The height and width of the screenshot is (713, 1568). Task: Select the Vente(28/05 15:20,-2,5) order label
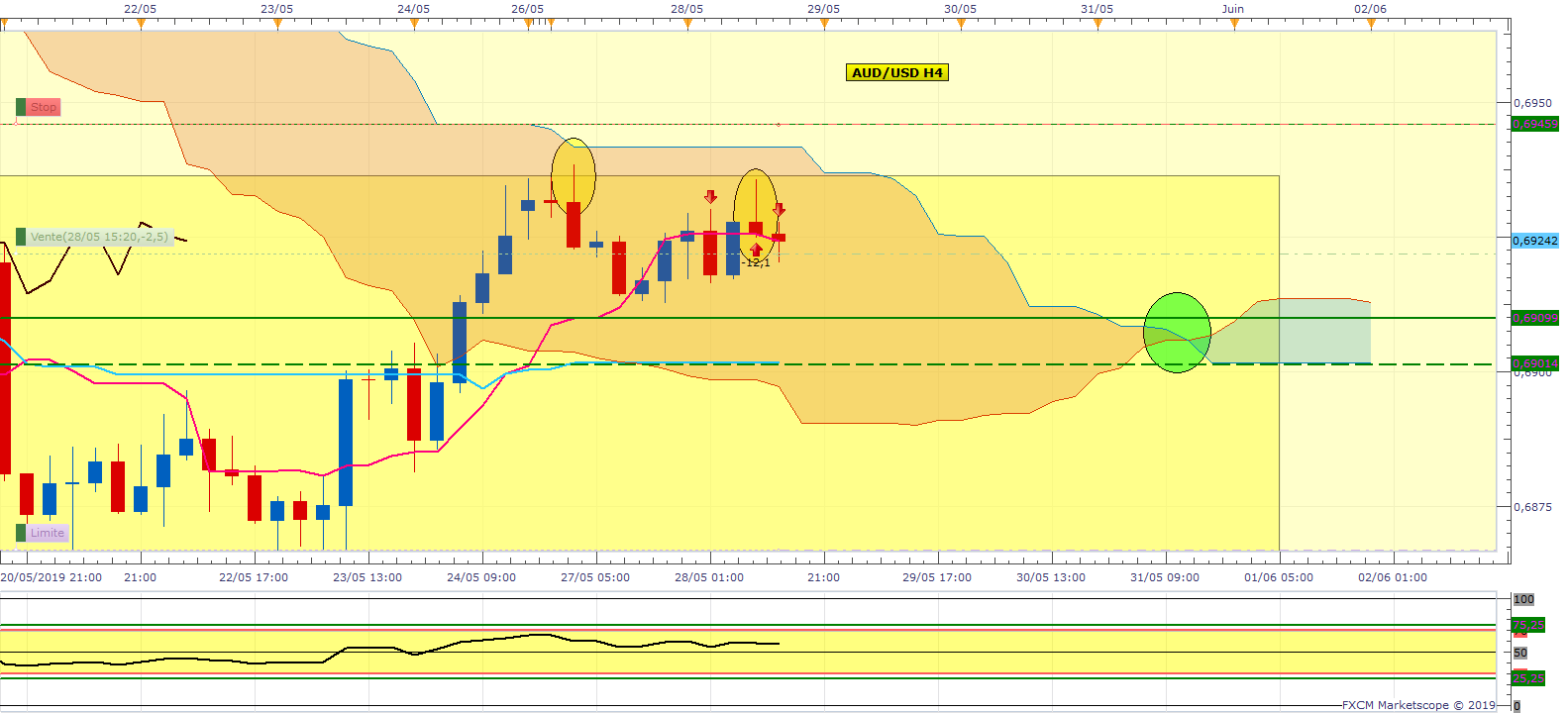tap(99, 237)
